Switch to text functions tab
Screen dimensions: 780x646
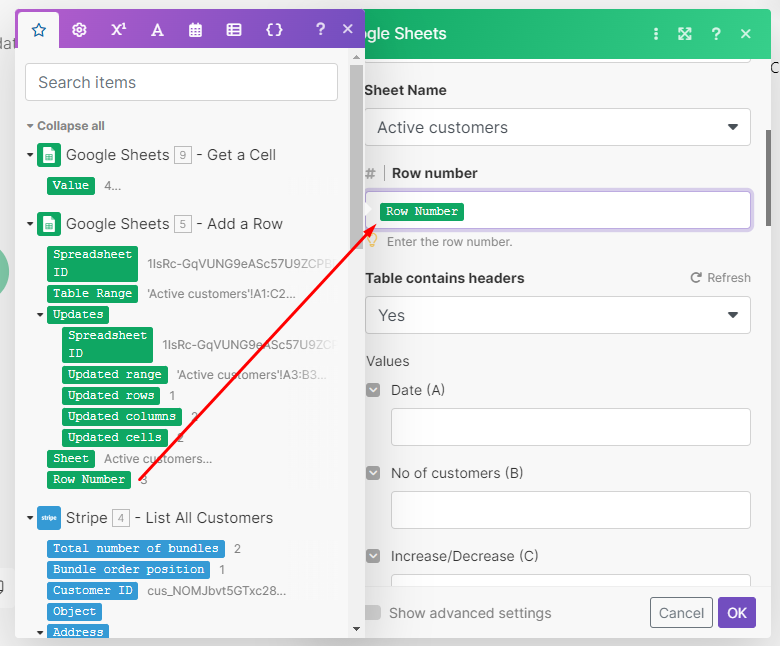157,30
